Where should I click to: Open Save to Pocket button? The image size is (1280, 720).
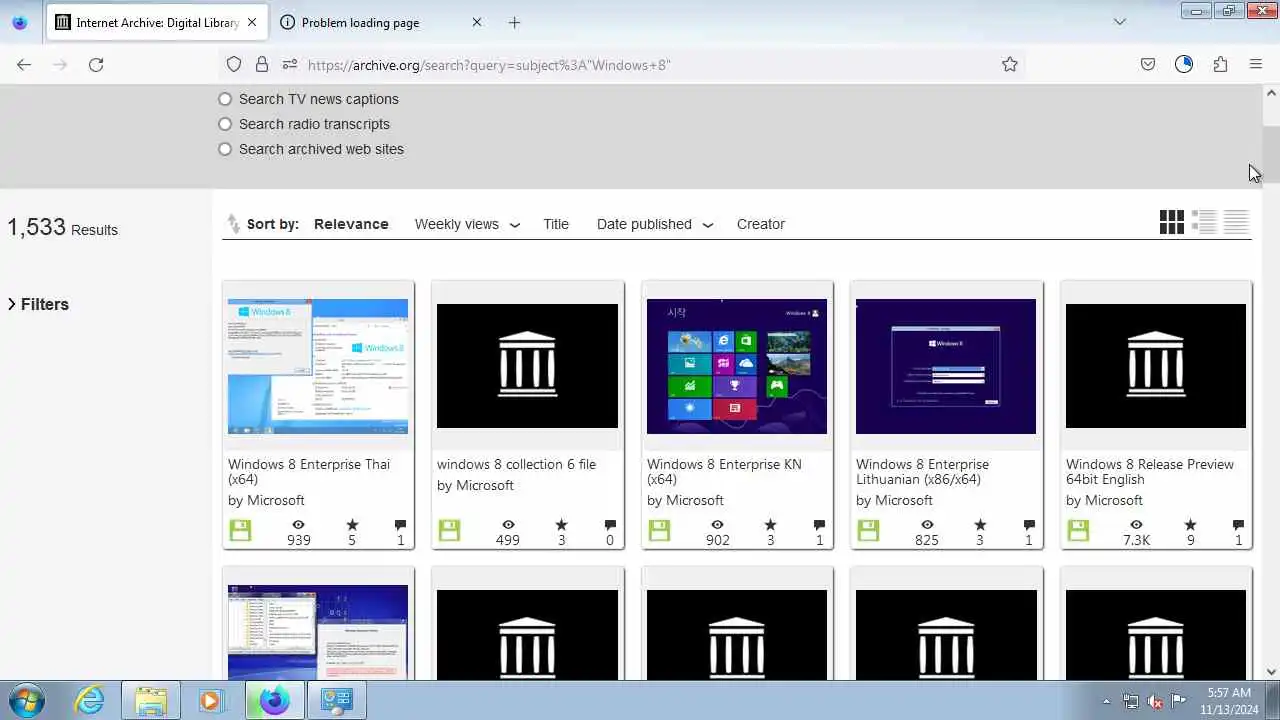[1148, 64]
